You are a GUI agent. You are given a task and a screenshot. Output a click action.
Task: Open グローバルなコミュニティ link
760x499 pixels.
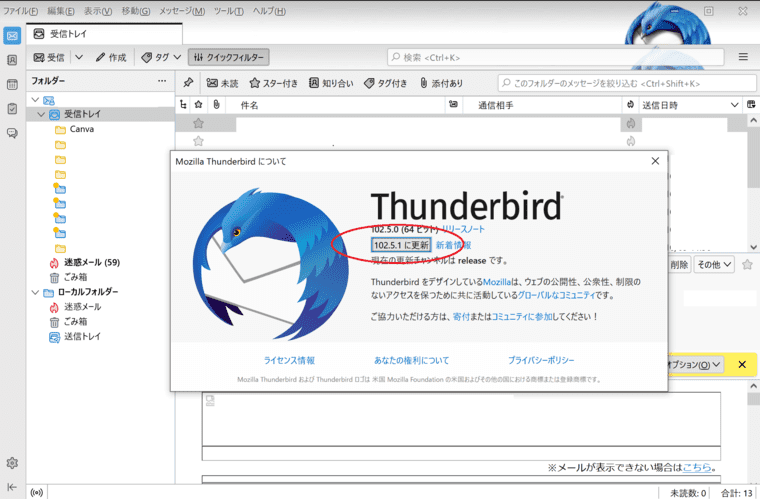556,295
